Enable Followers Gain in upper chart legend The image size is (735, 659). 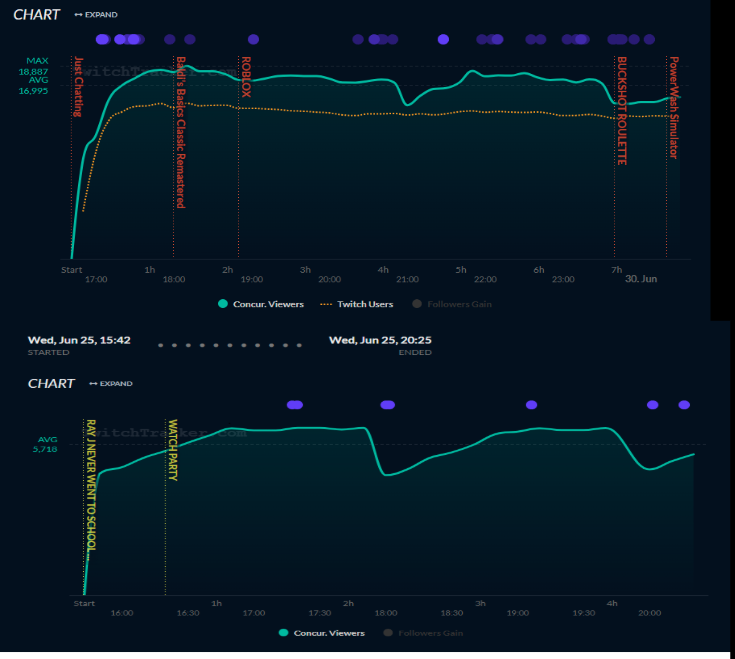(x=452, y=304)
